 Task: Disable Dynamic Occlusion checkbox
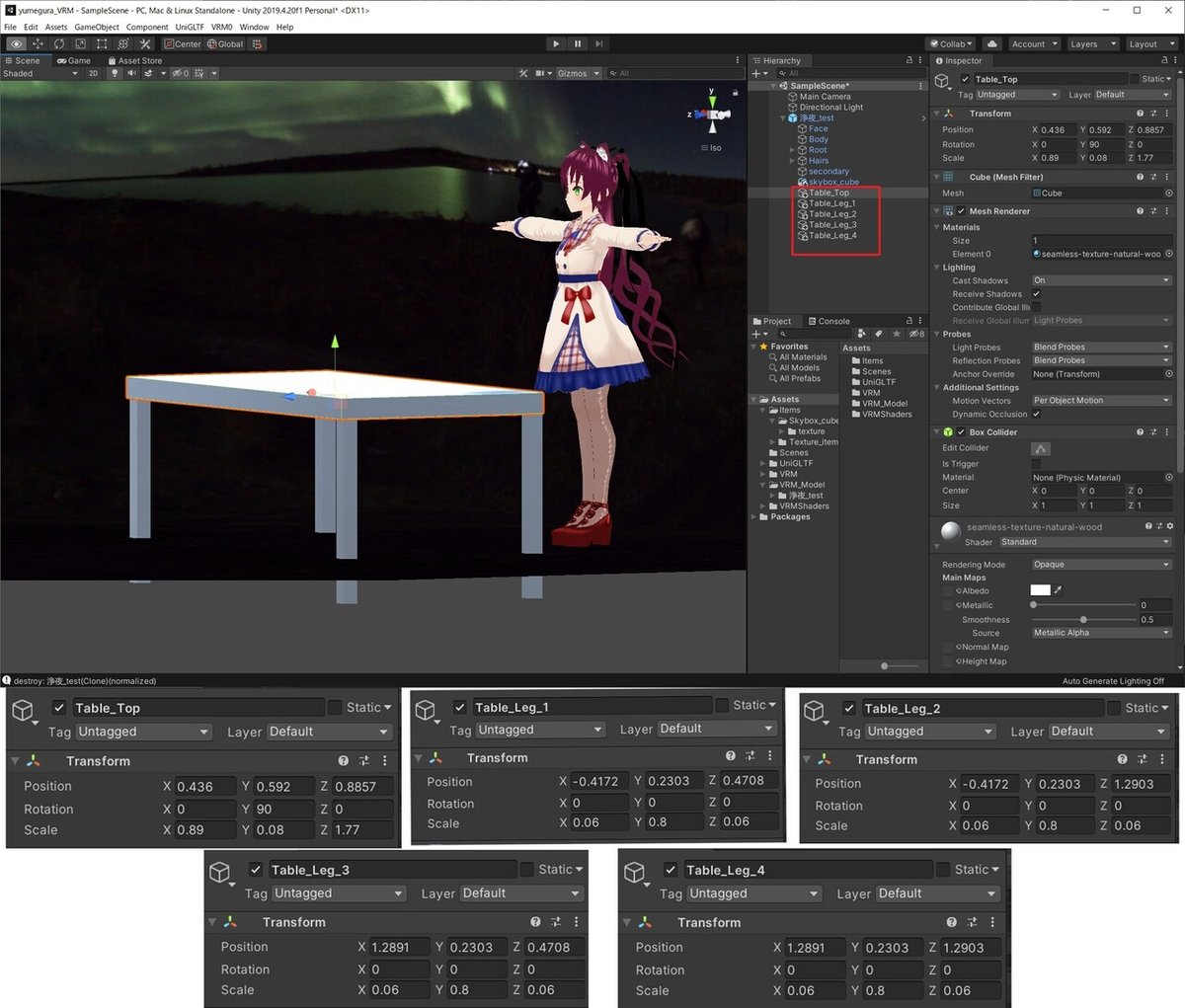(x=1036, y=414)
